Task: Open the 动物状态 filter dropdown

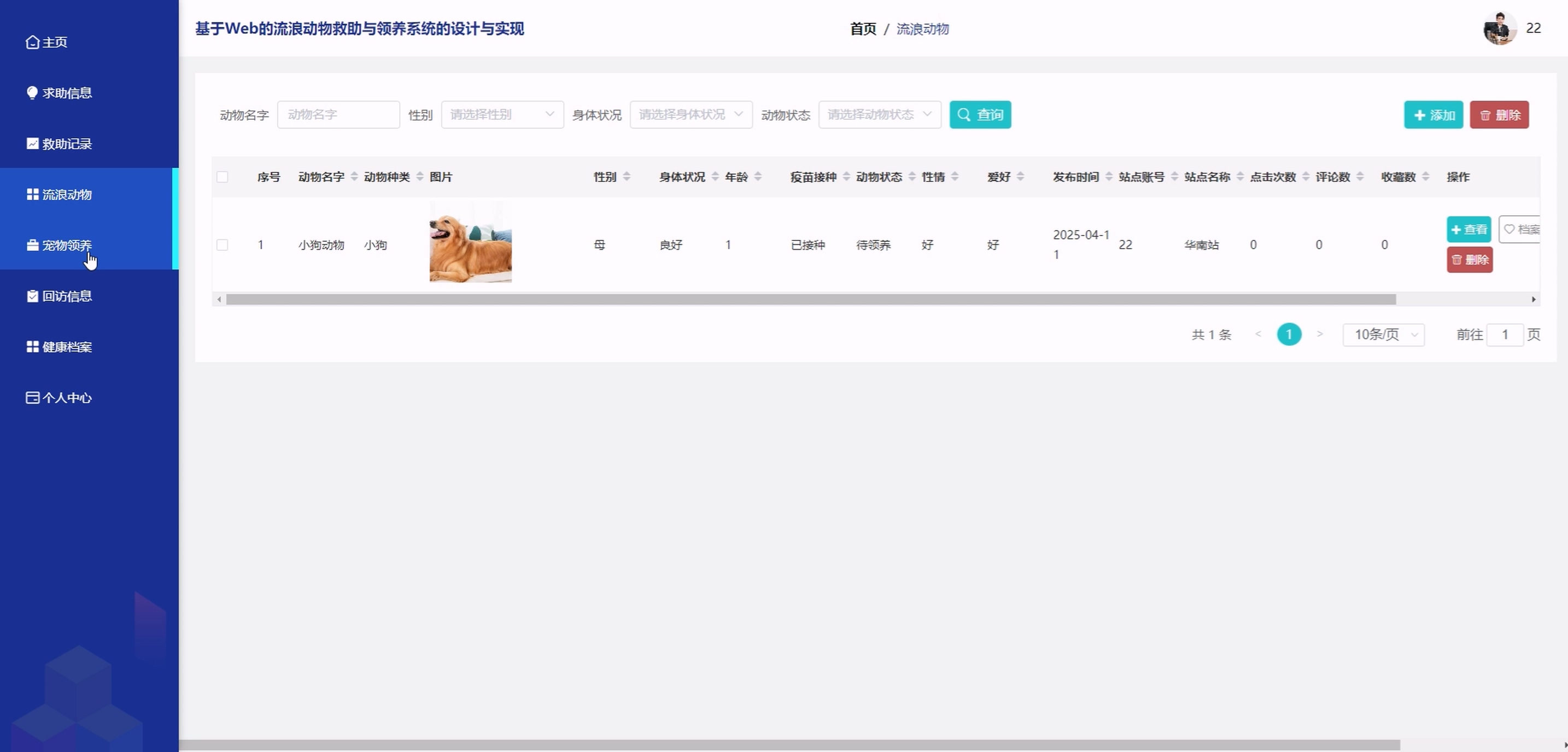Action: pyautogui.click(x=880, y=114)
